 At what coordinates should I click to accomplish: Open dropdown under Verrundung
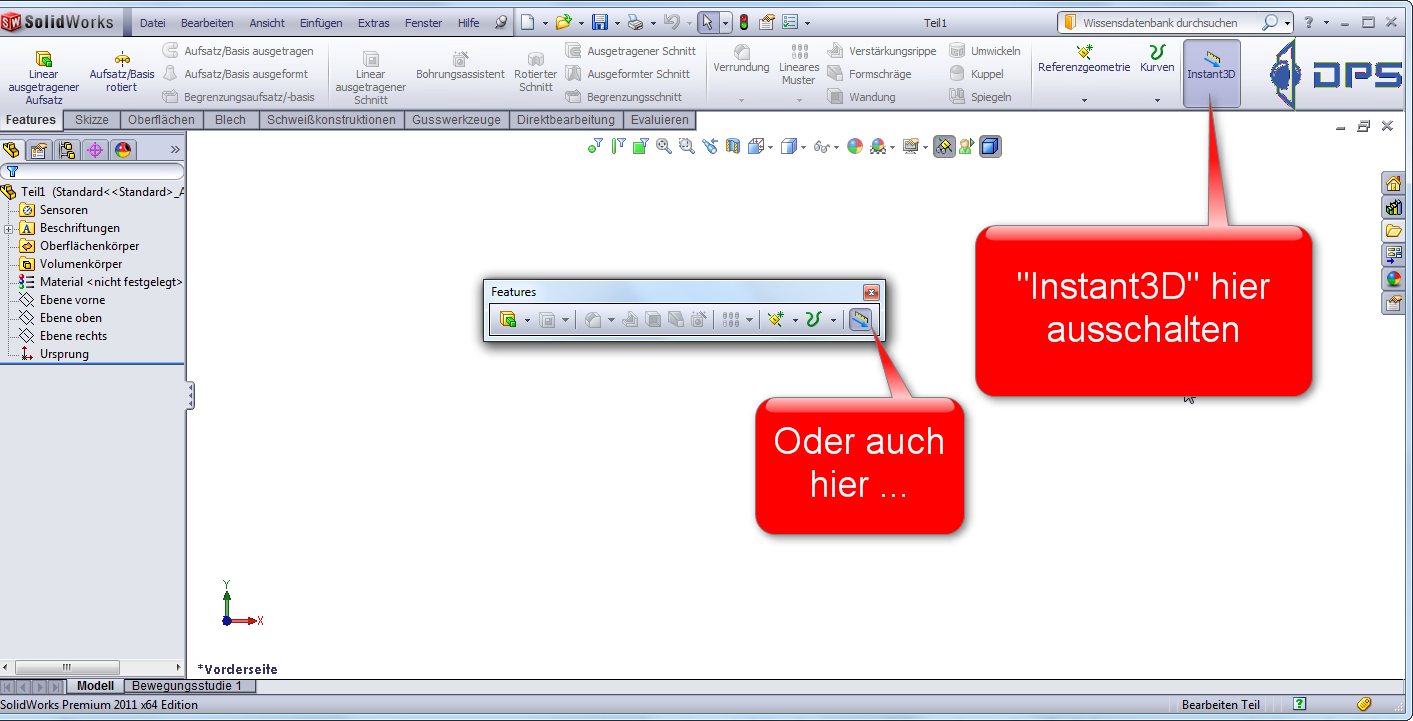(x=741, y=100)
